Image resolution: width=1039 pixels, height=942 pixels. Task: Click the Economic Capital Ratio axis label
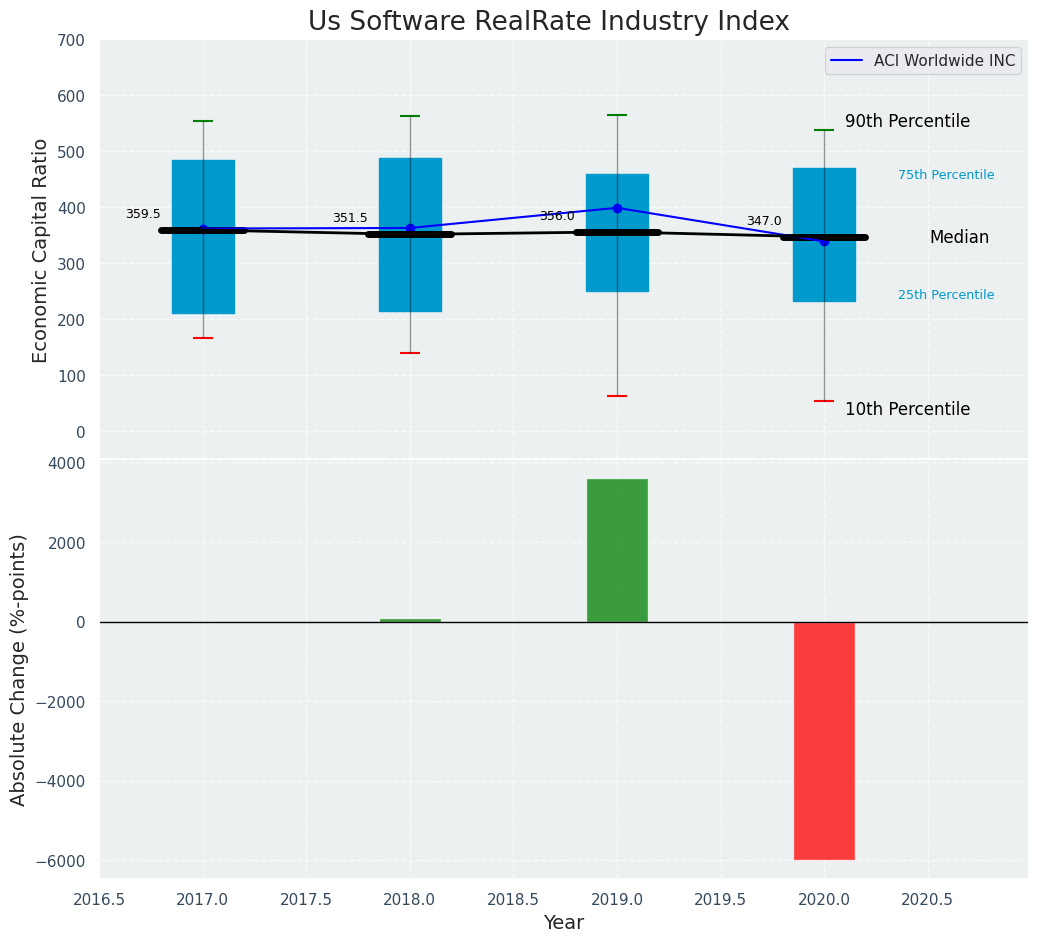pyautogui.click(x=41, y=250)
